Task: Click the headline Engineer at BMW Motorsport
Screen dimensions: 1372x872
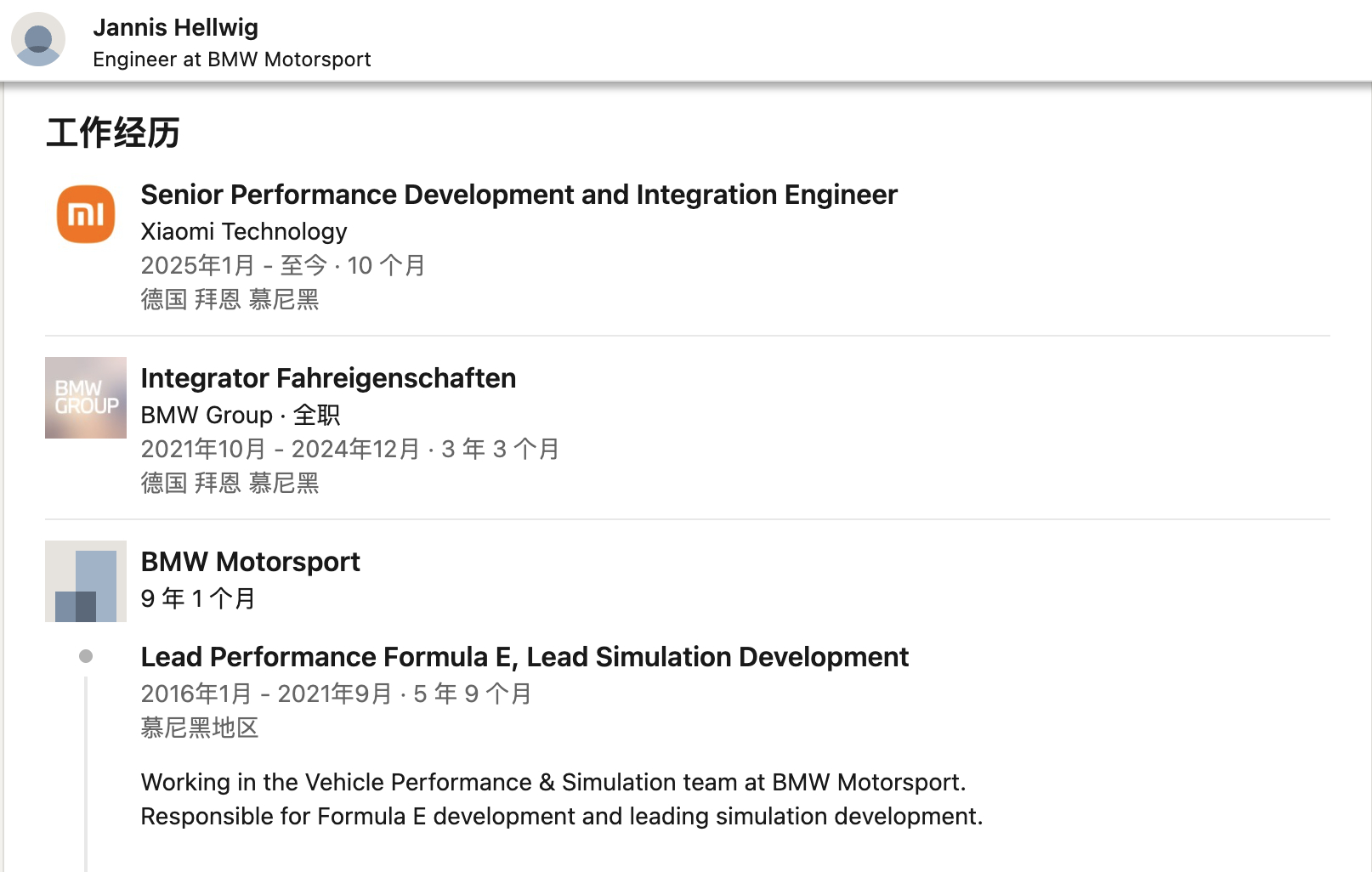Action: [231, 59]
